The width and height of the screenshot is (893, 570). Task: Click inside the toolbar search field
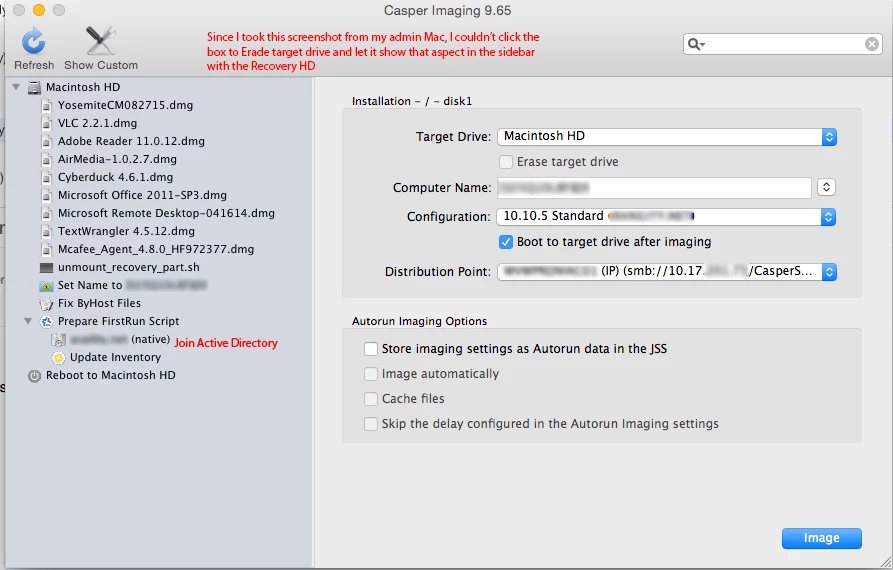pos(783,44)
